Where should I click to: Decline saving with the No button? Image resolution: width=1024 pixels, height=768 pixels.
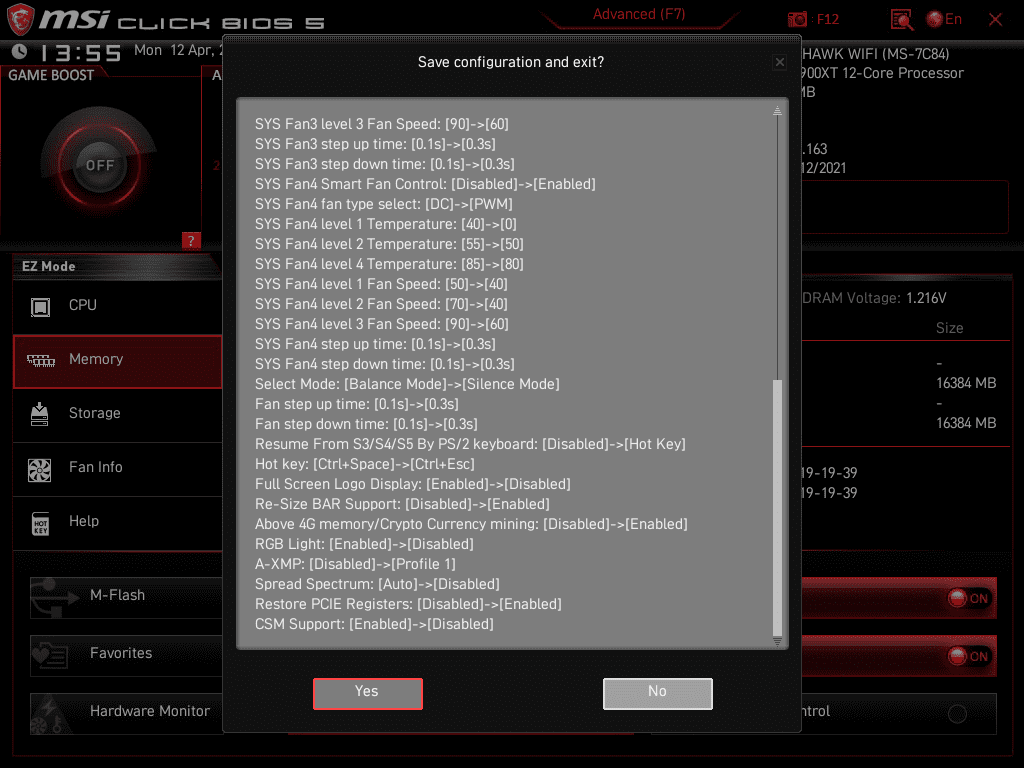(658, 693)
